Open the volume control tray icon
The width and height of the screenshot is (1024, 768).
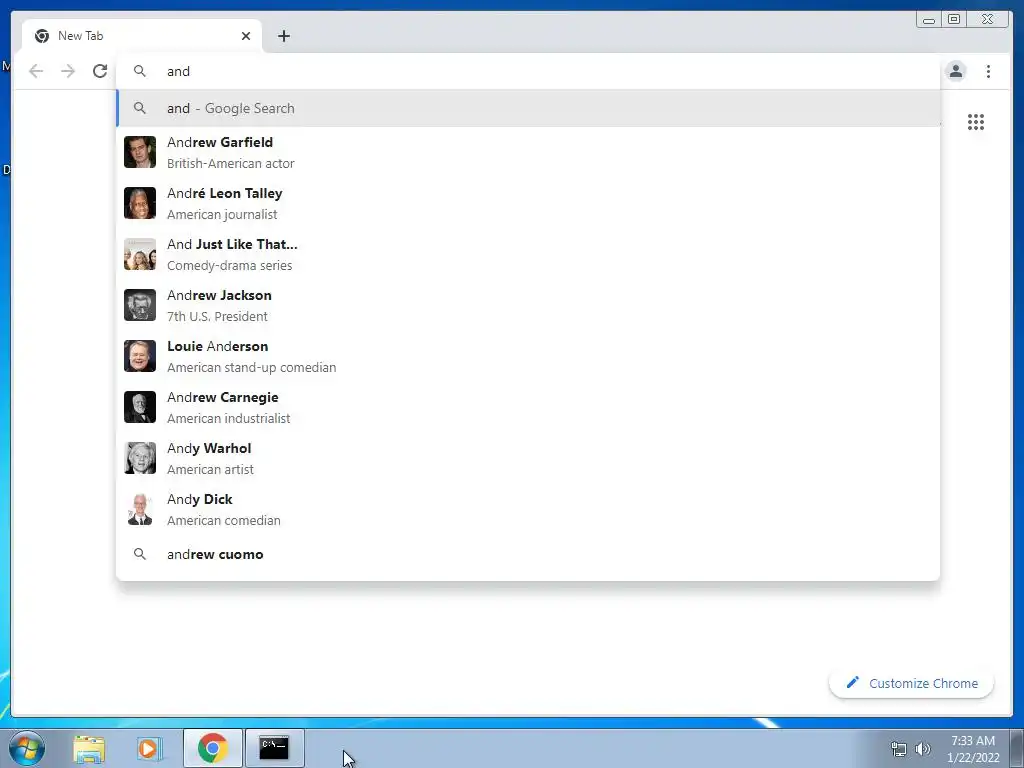coord(923,749)
